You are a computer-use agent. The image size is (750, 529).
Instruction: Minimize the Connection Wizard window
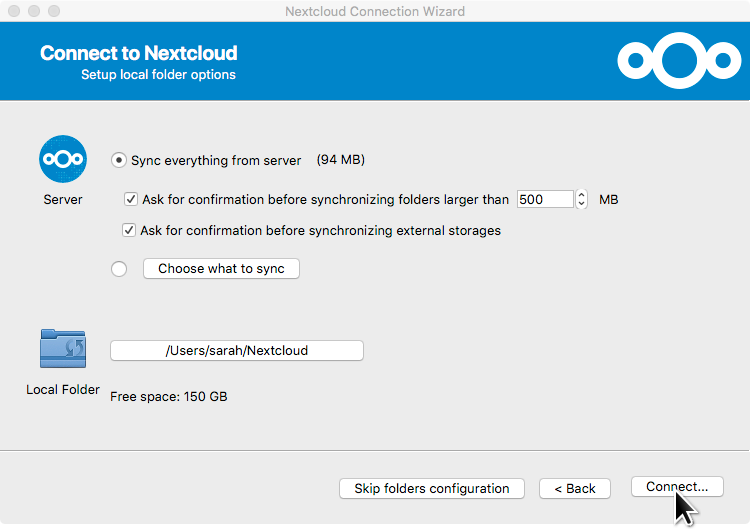click(x=34, y=11)
